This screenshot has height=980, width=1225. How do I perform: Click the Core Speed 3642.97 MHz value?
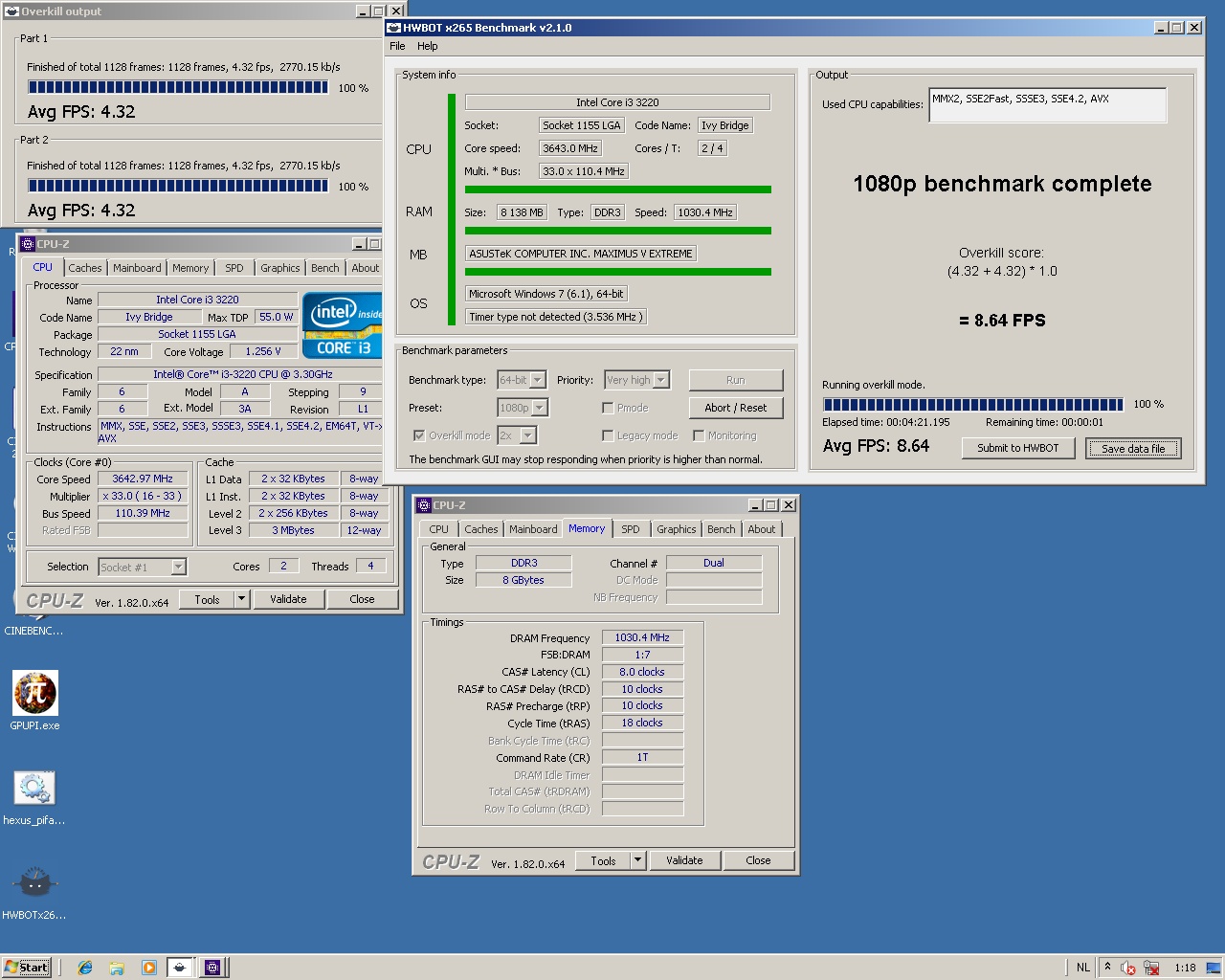point(143,479)
